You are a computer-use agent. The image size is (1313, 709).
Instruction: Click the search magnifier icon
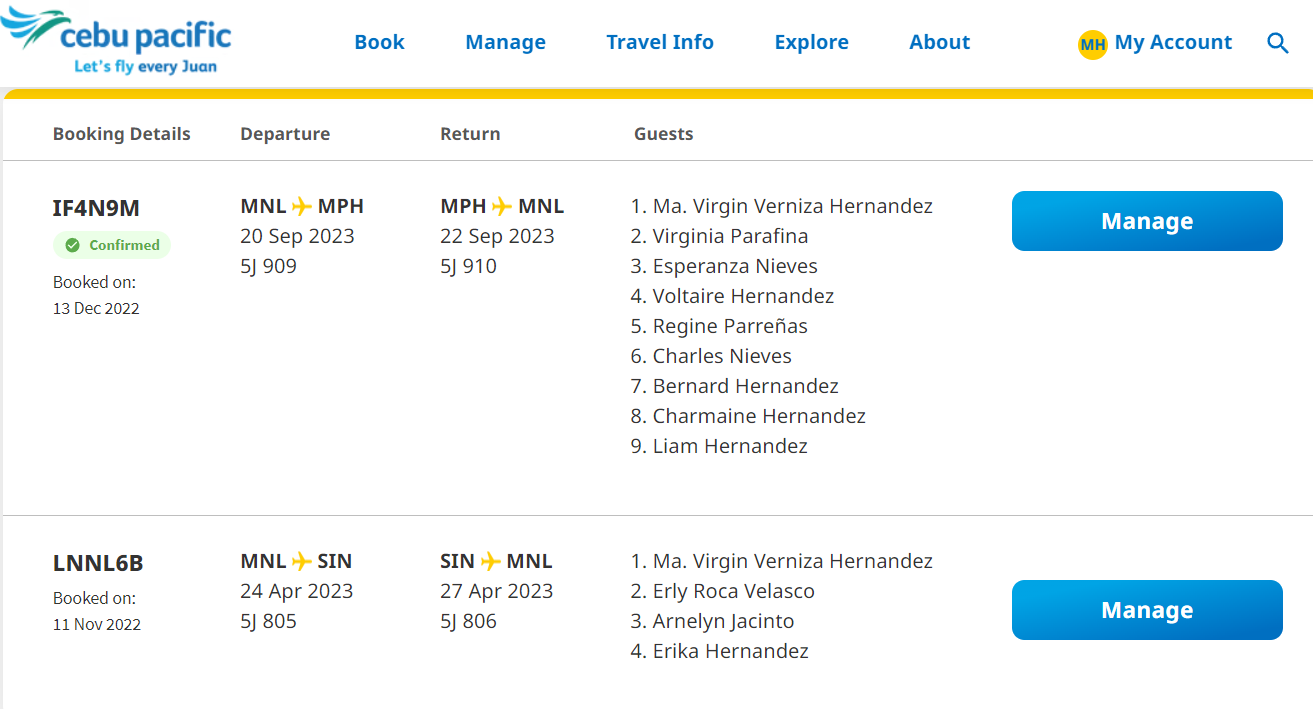(x=1277, y=43)
